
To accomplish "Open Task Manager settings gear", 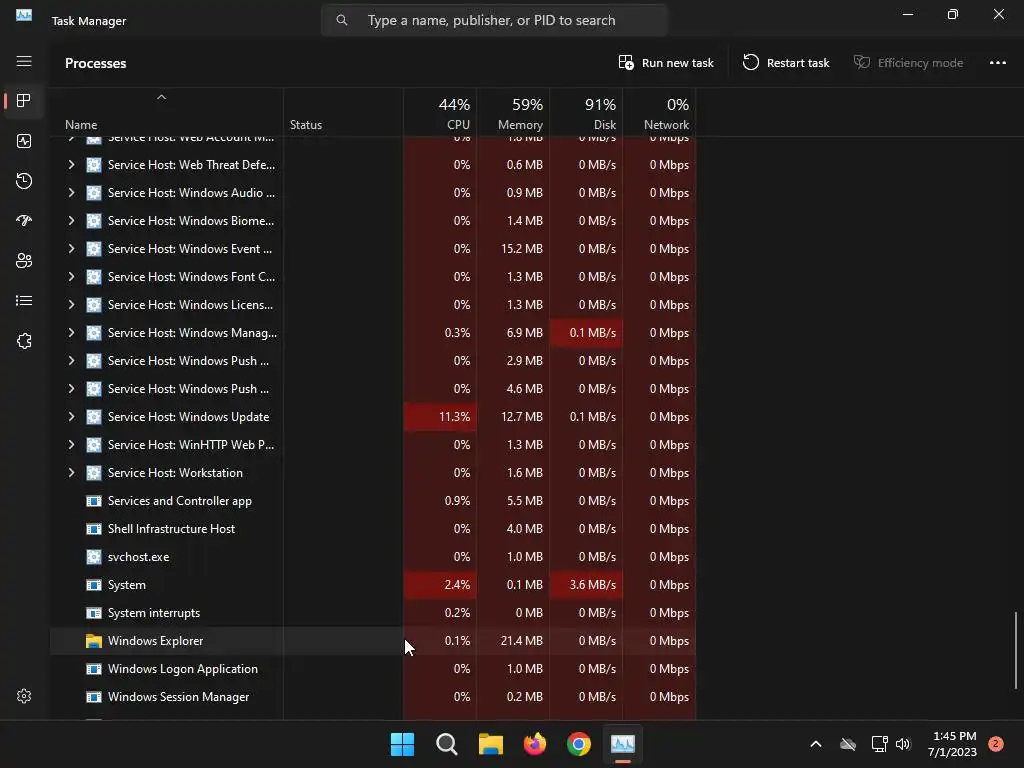I will tap(24, 696).
